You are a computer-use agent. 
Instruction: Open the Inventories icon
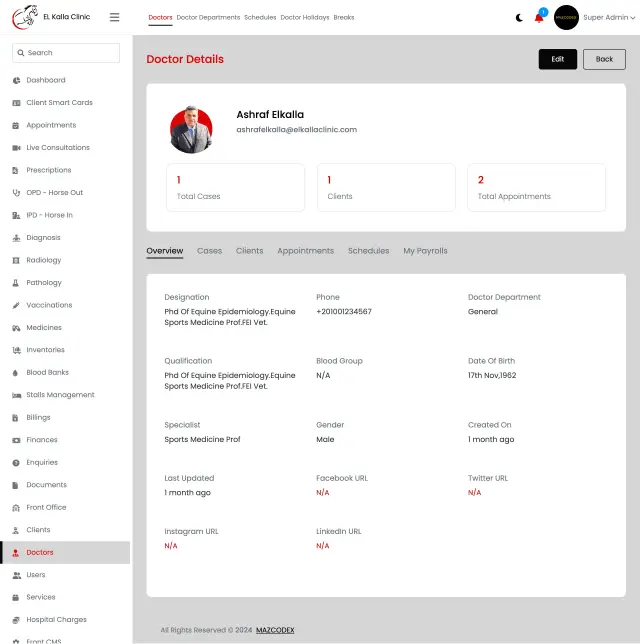coord(16,350)
